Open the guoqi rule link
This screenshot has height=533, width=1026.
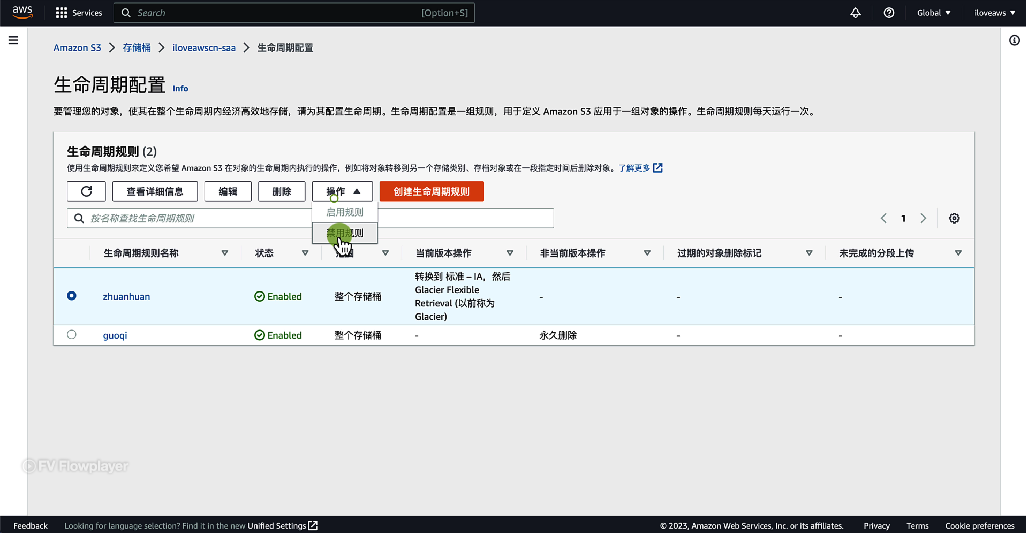(115, 335)
